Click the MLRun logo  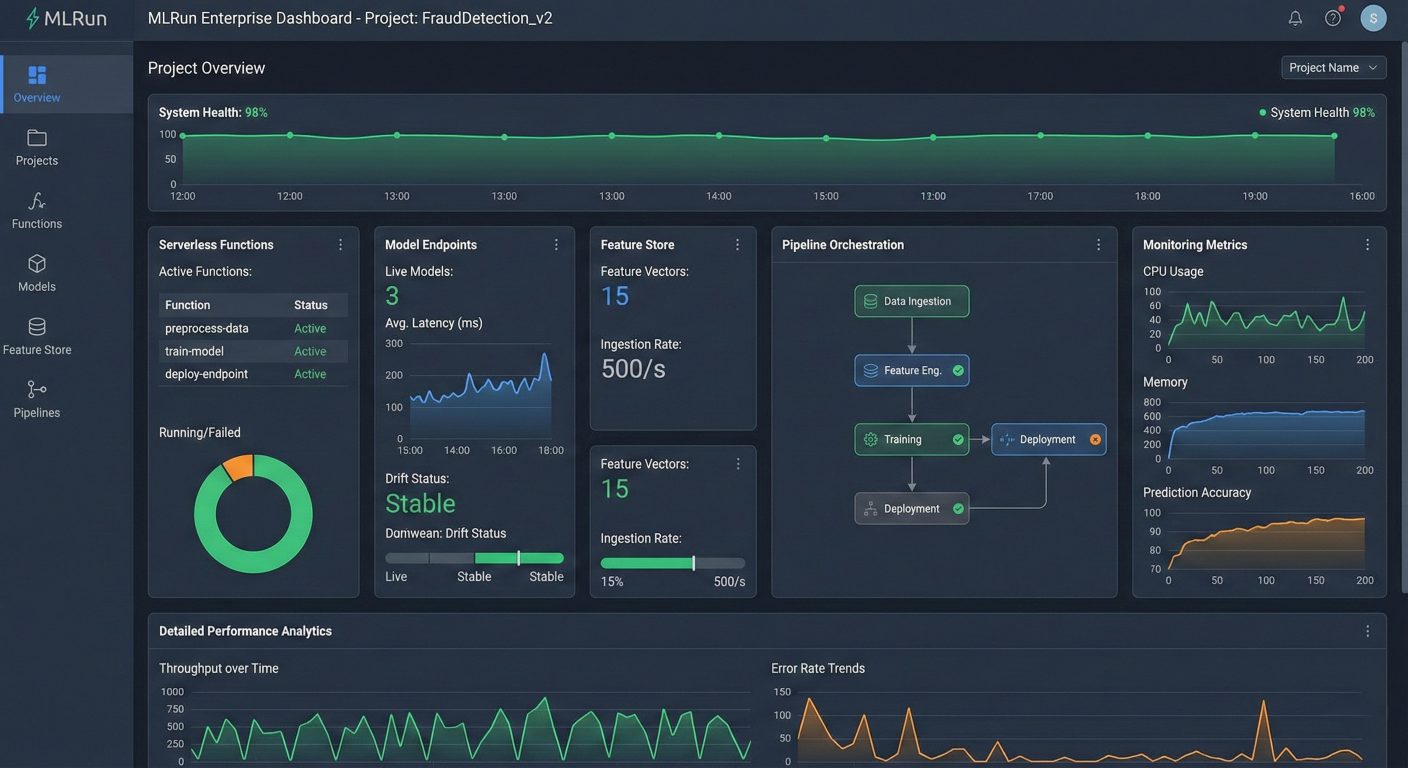click(66, 18)
